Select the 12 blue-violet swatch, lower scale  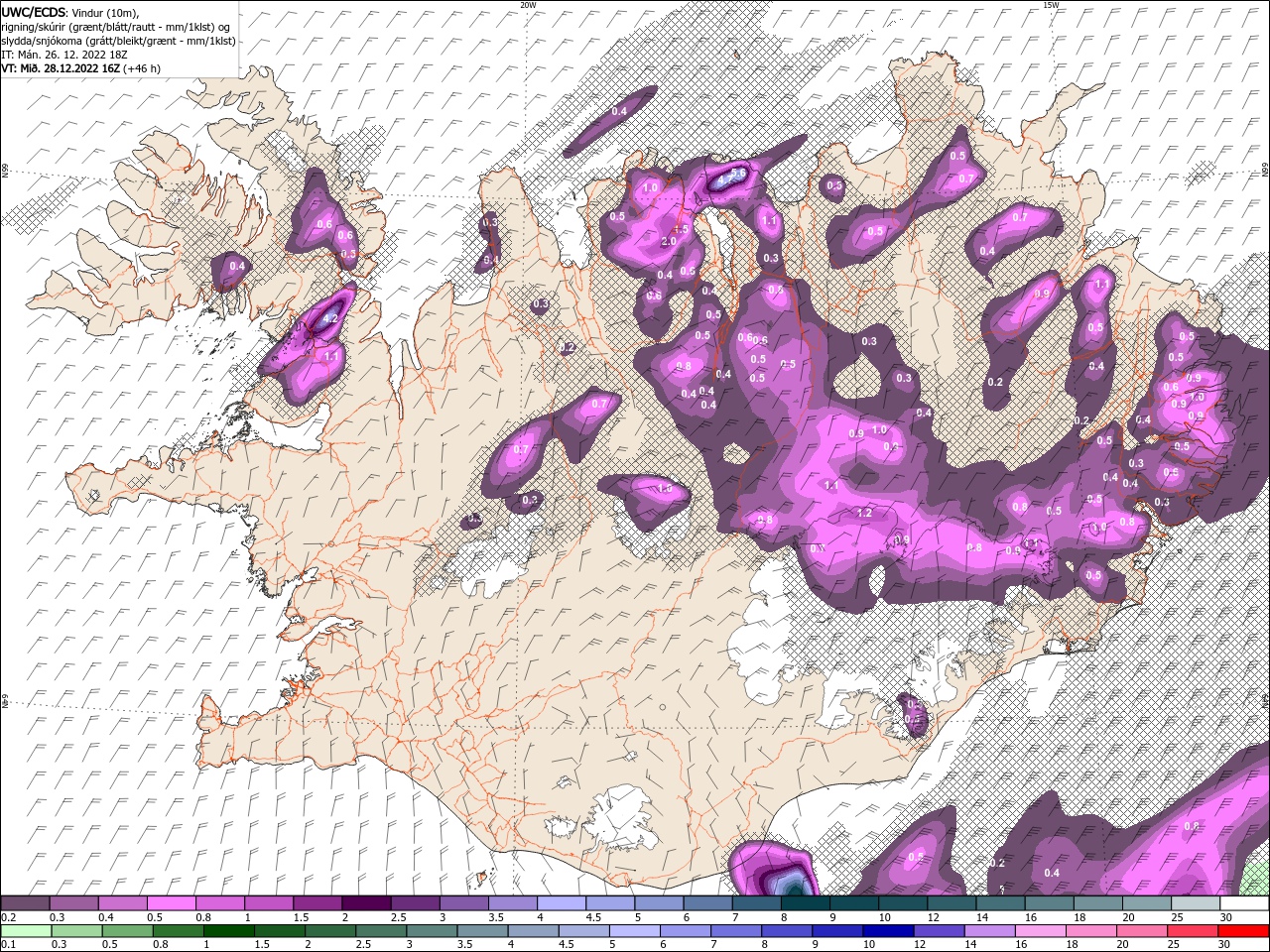pyautogui.click(x=939, y=931)
